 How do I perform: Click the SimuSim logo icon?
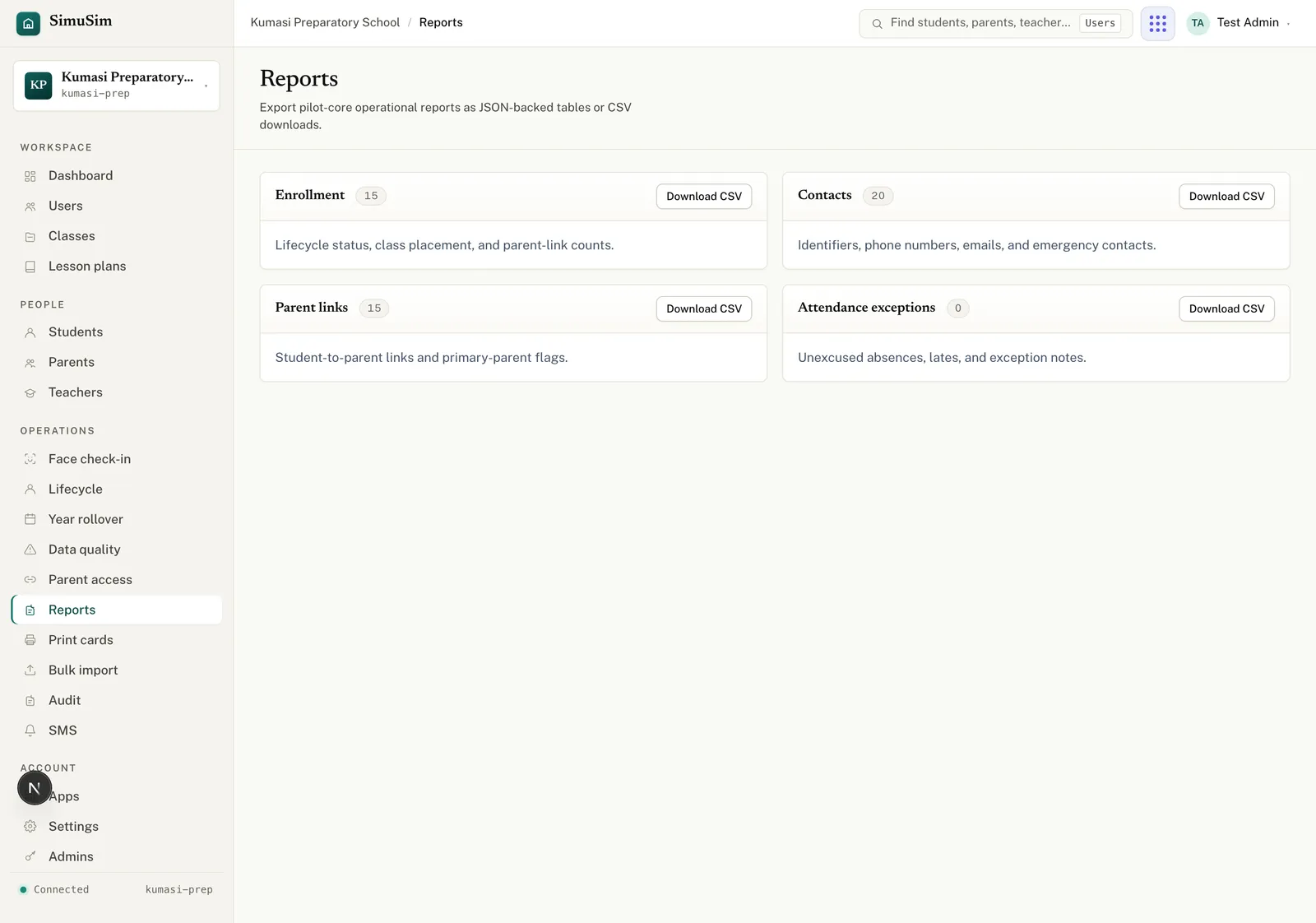[x=28, y=23]
